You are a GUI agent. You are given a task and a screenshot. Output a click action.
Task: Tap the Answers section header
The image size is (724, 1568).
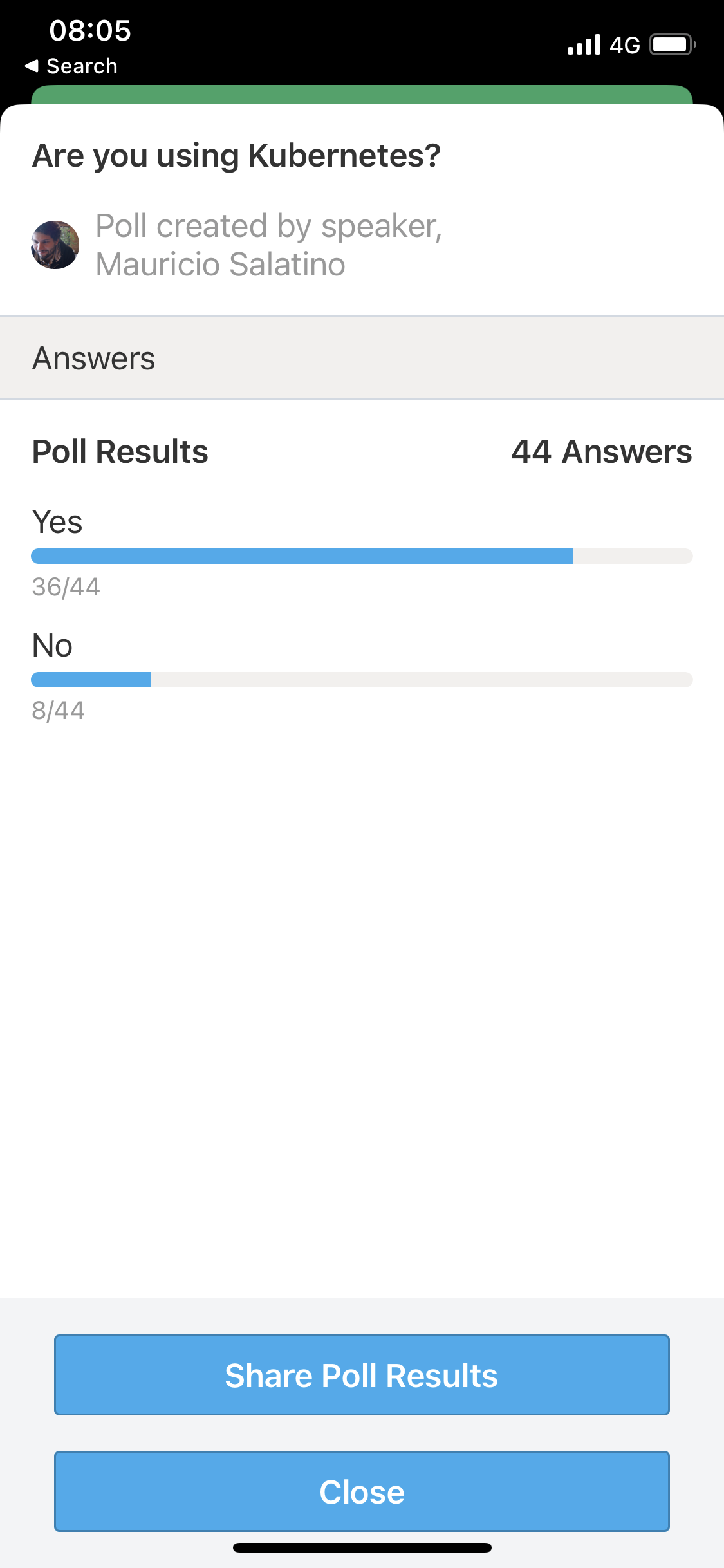coord(362,358)
